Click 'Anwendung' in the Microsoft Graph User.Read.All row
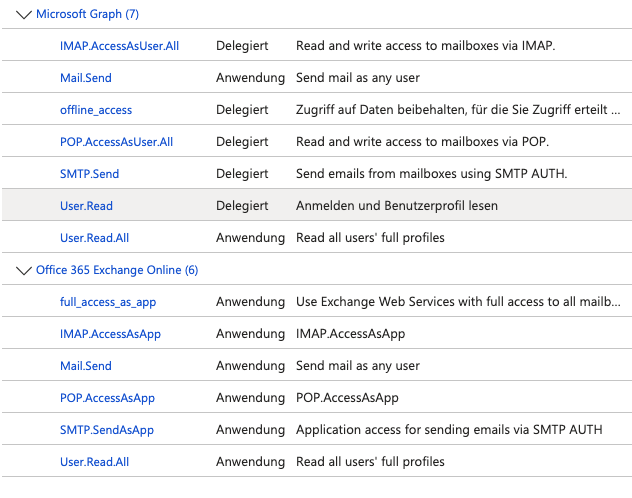The image size is (632, 498). (x=251, y=238)
